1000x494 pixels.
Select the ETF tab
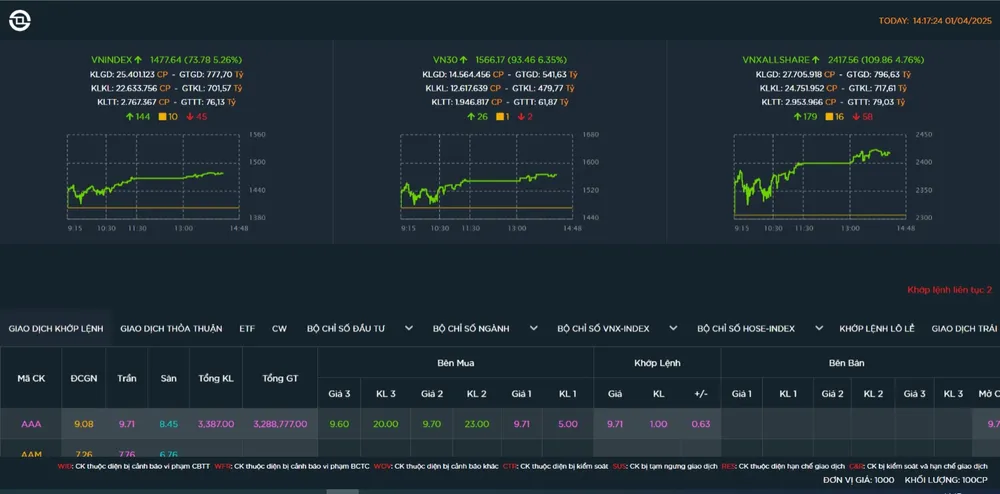(247, 328)
